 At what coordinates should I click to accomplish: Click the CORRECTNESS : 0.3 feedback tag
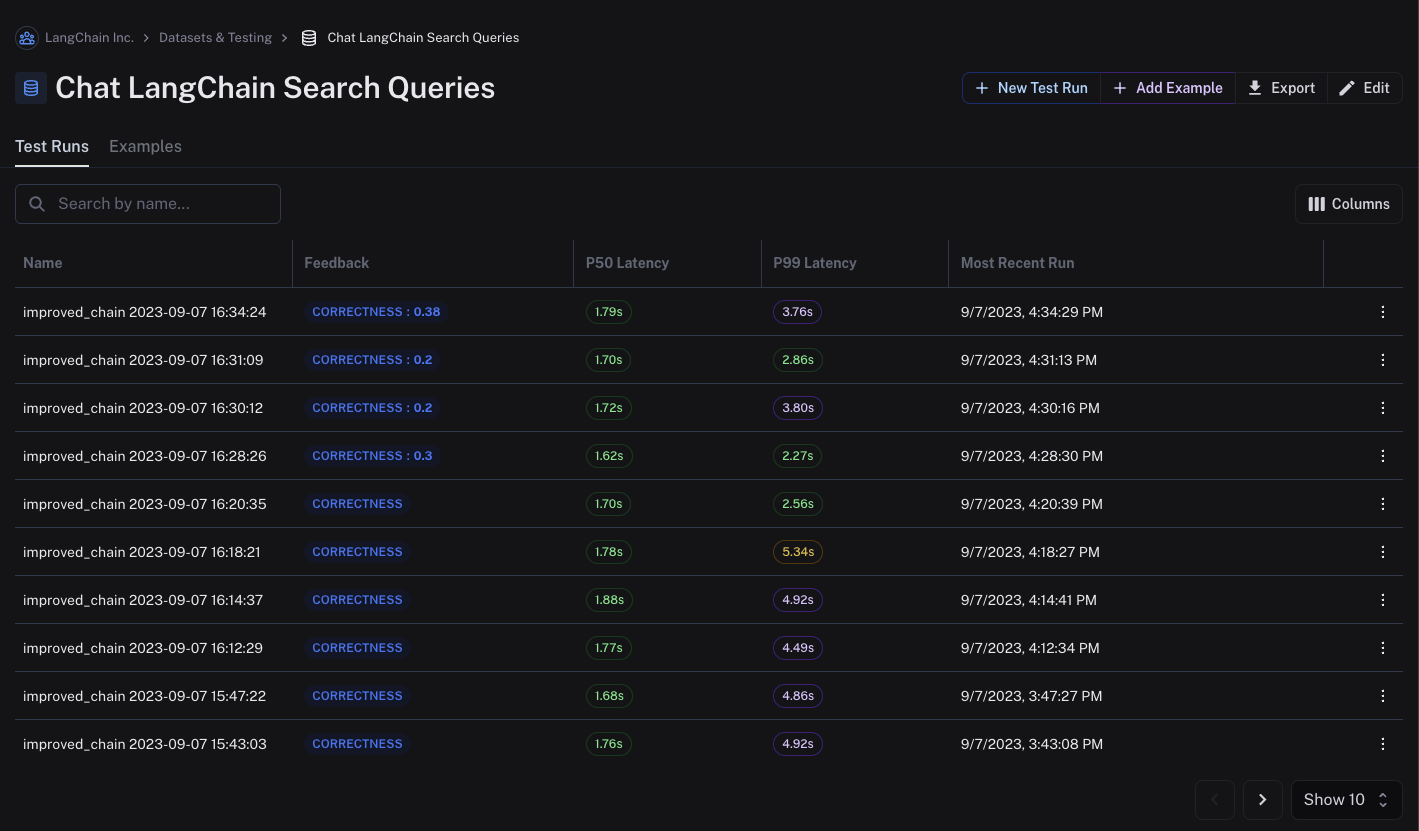372,456
